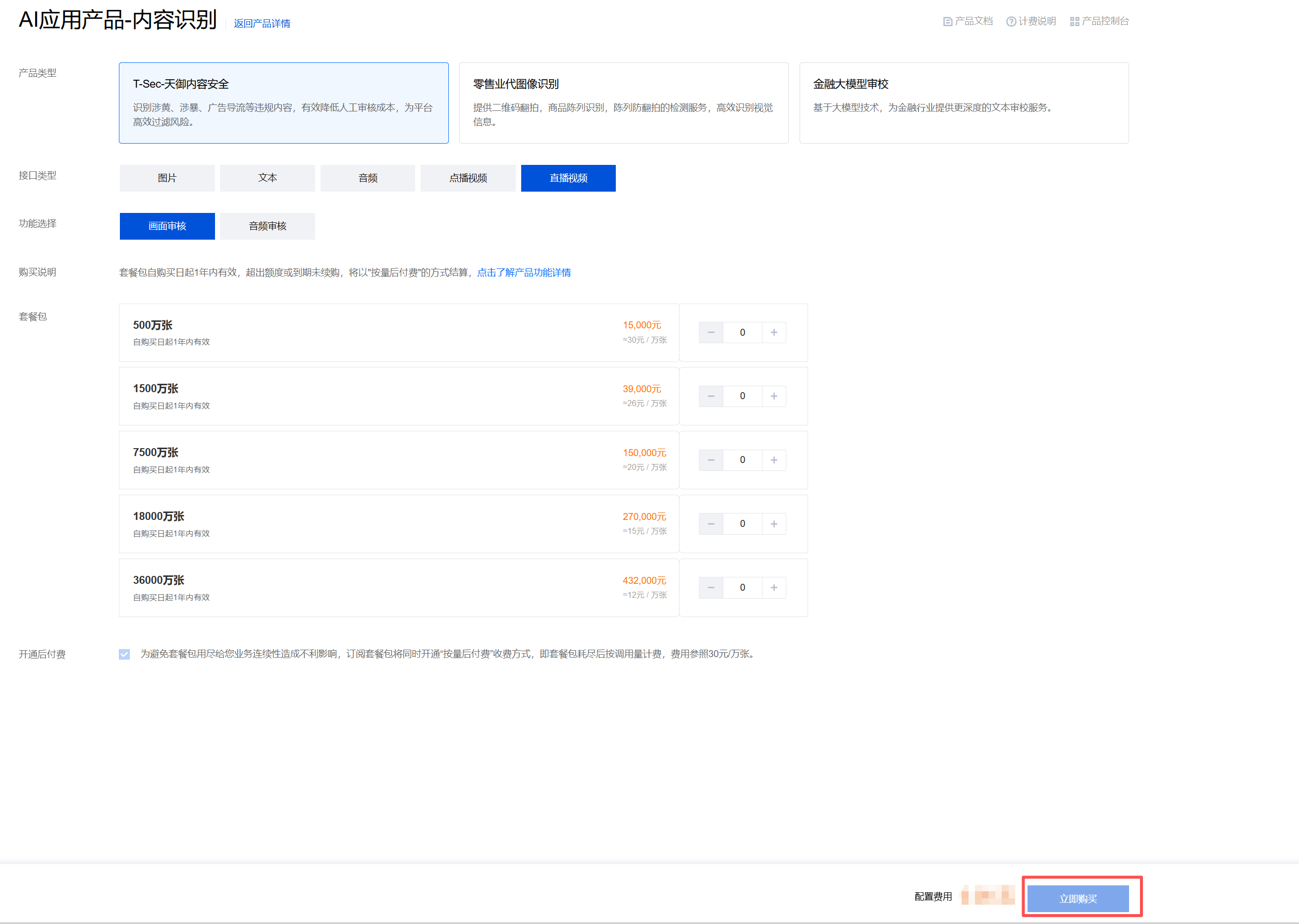
Task: Increase 500万张 package quantity with plus
Action: 773,332
